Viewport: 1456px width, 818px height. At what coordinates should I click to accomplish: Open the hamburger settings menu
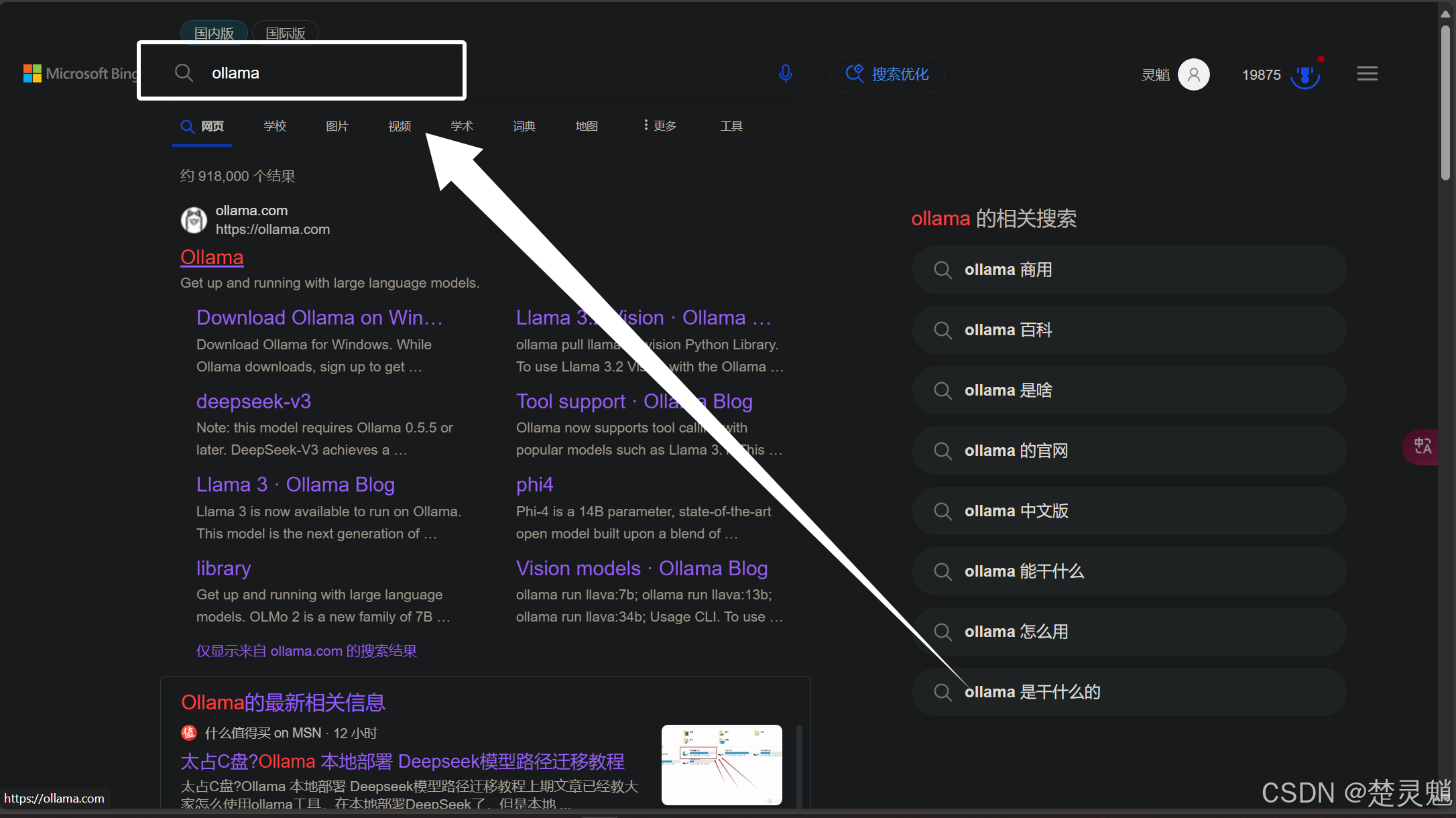1367,74
